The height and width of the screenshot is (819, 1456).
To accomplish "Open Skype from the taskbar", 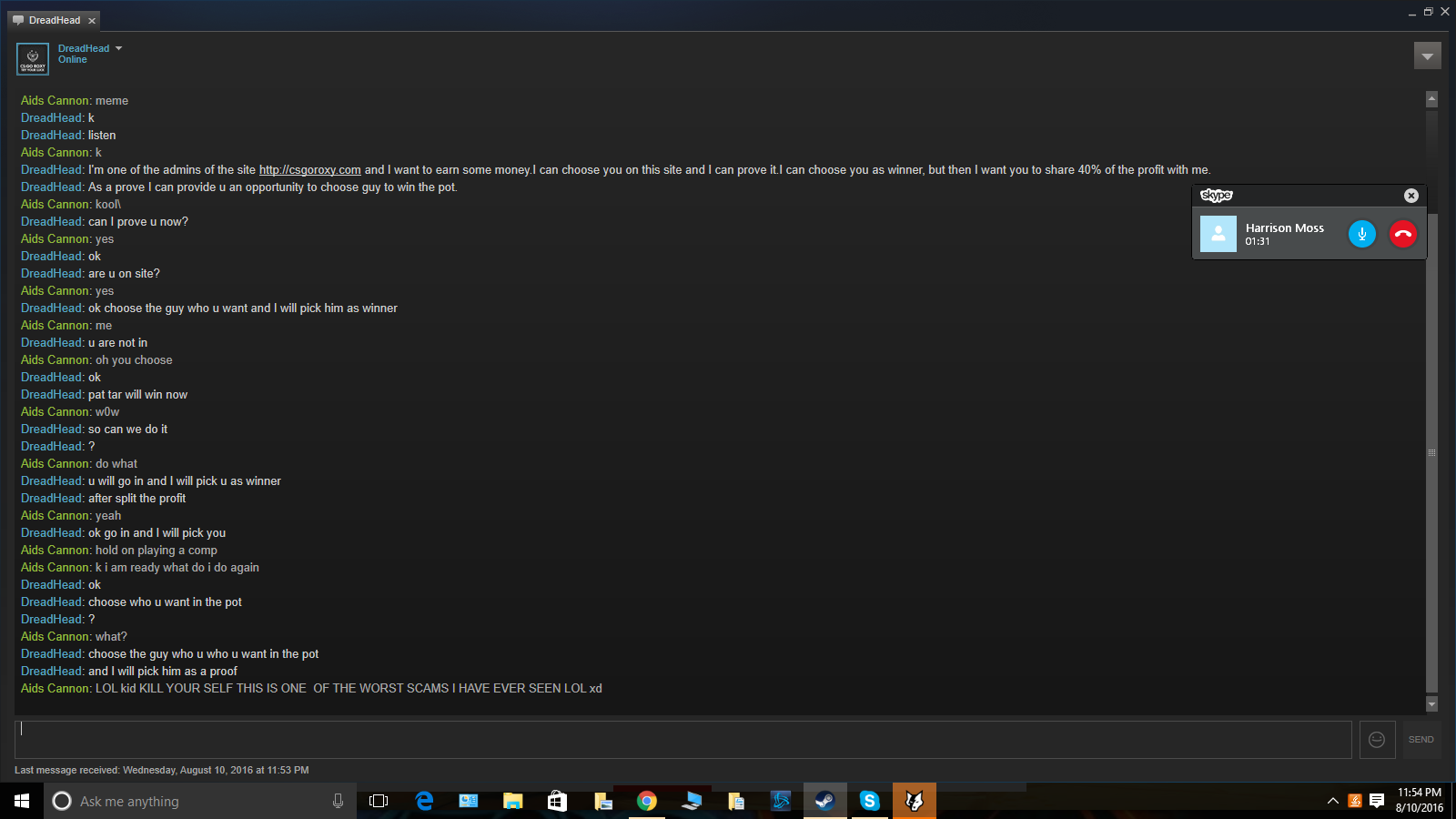I will coord(869,801).
